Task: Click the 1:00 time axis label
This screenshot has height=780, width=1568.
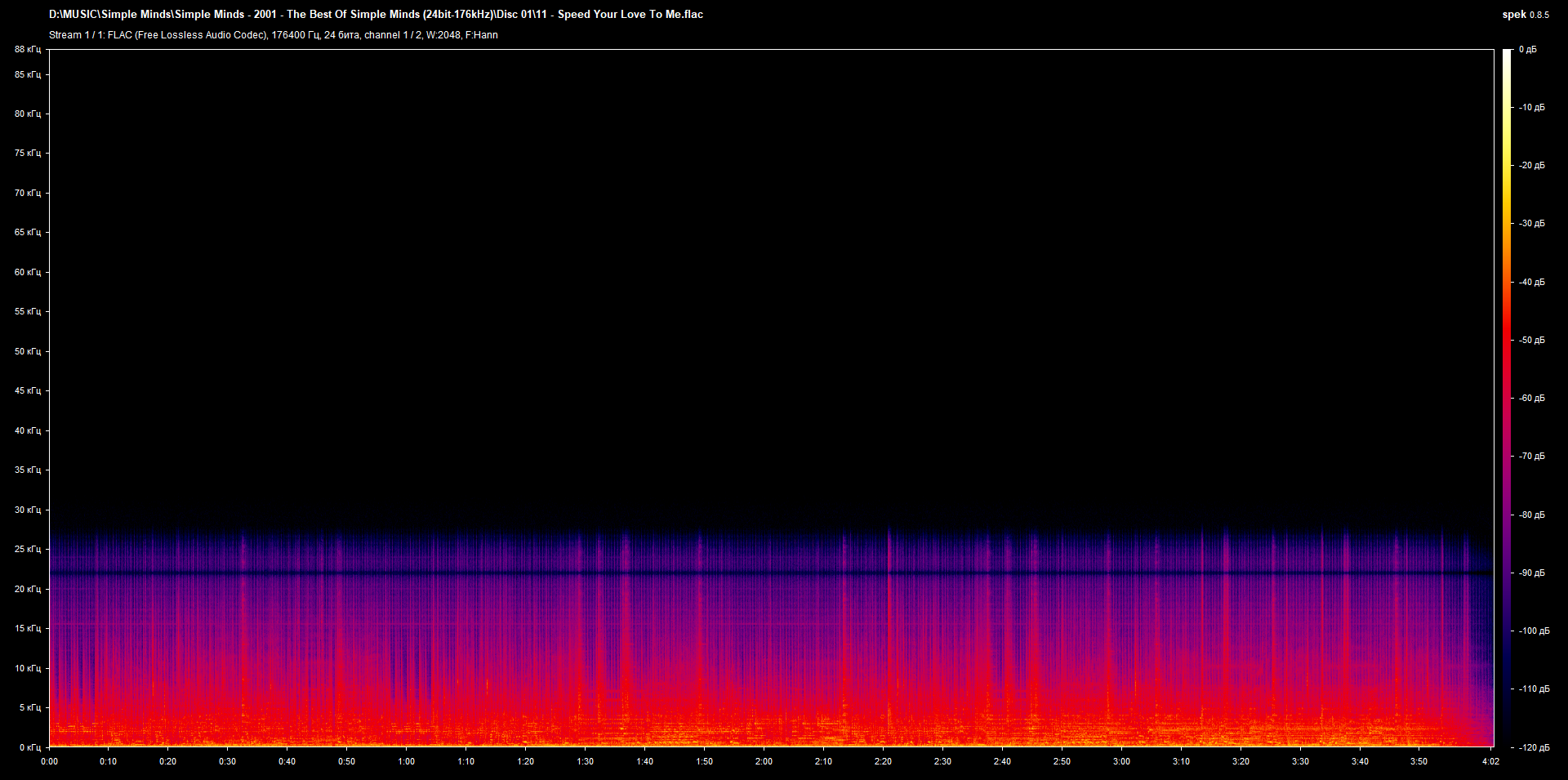Action: [x=406, y=761]
